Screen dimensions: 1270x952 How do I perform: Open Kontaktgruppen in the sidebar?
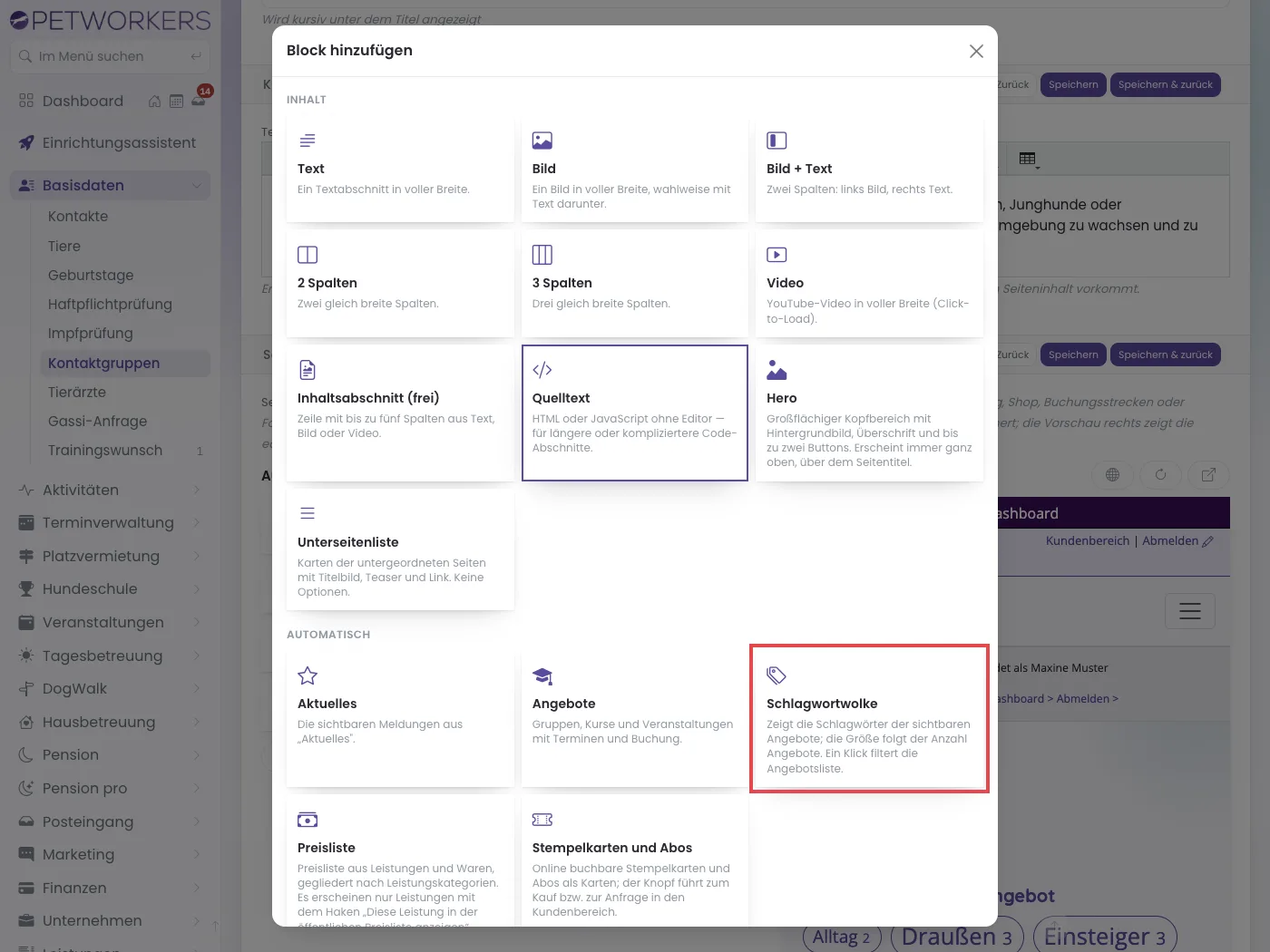(x=103, y=363)
